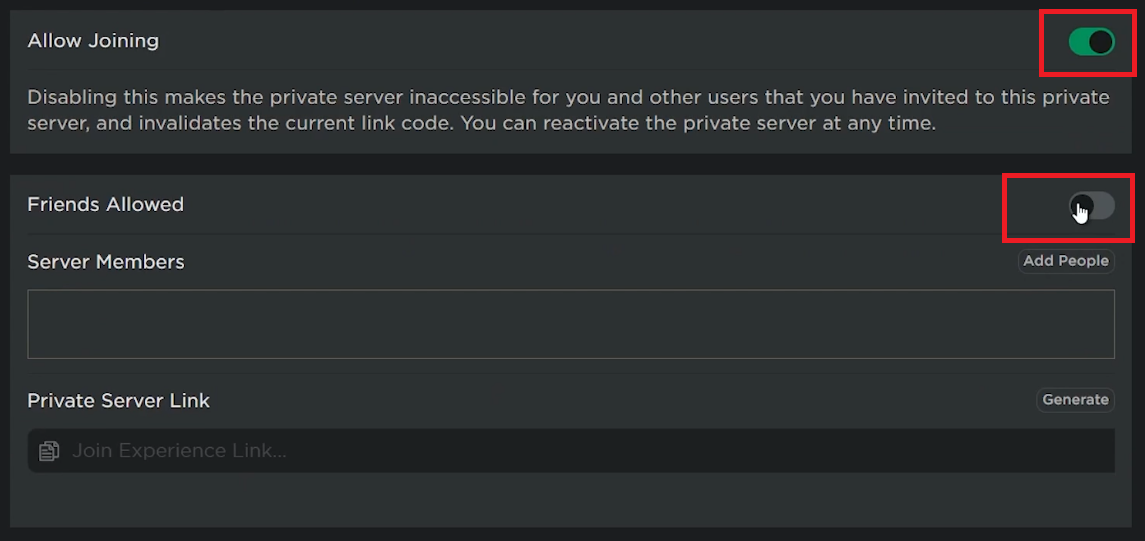
Task: Generate a private server link
Action: 1075,400
